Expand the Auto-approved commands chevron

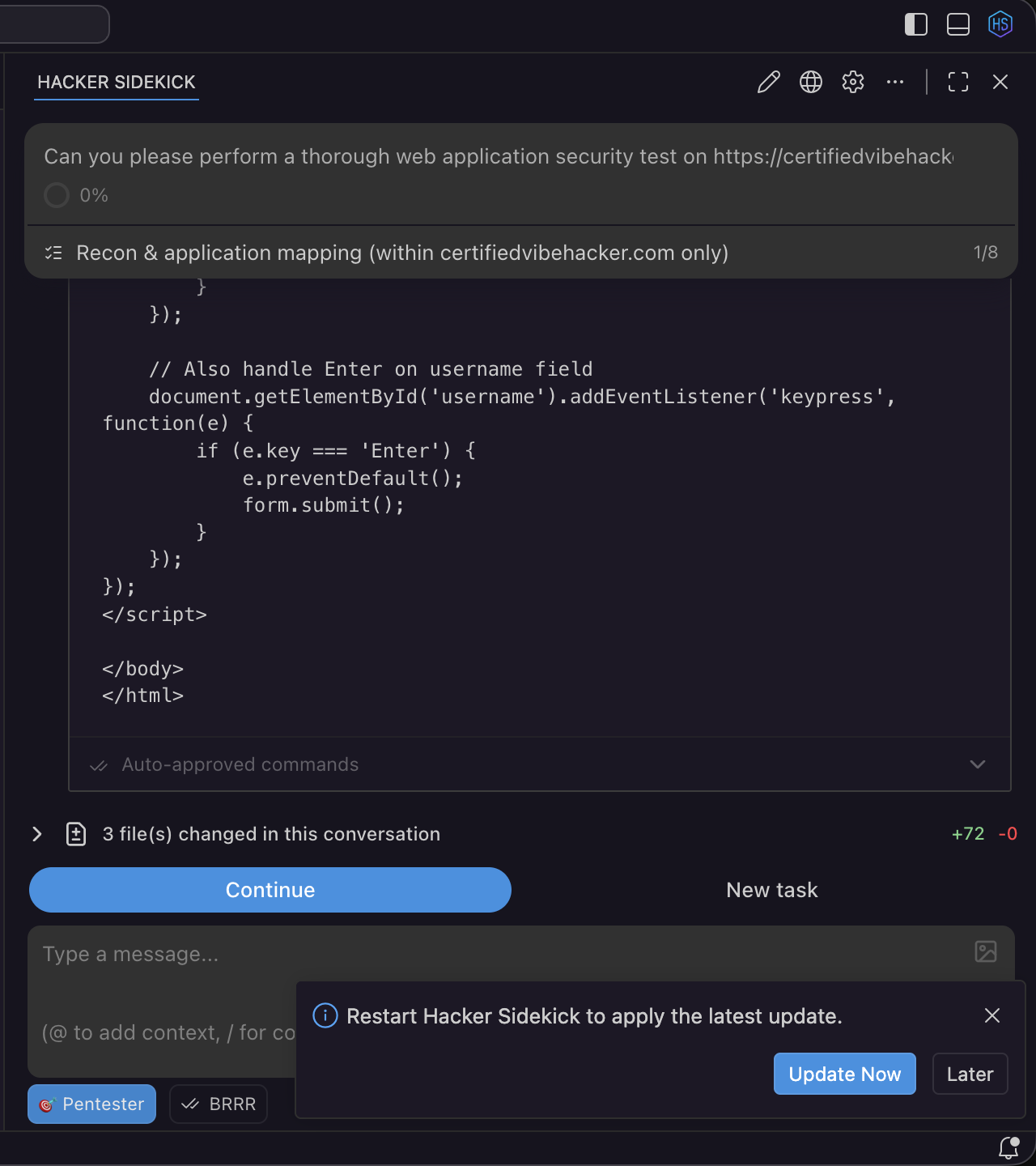pyautogui.click(x=978, y=764)
